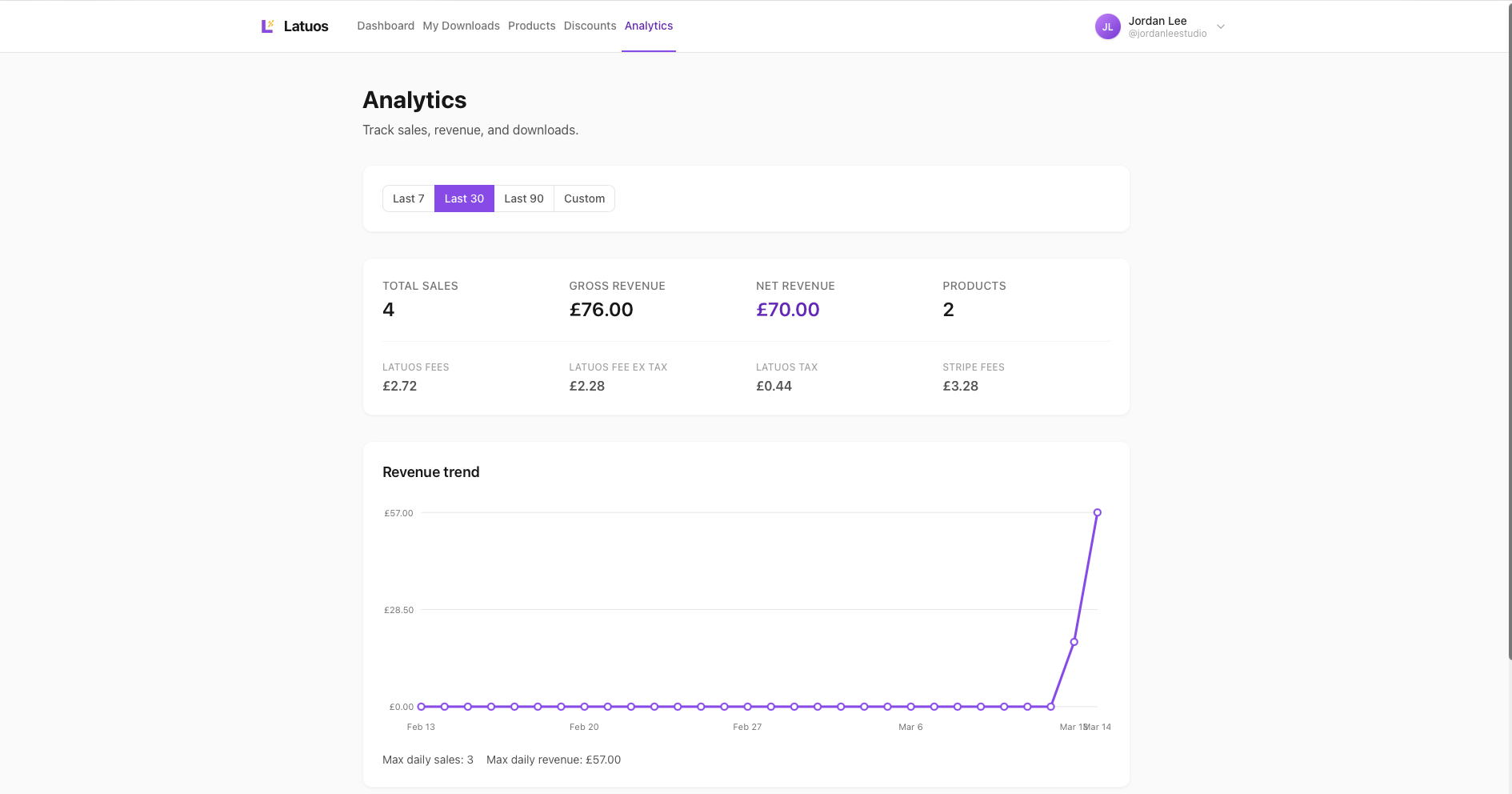
Task: Open the Custom date range option
Action: [584, 198]
